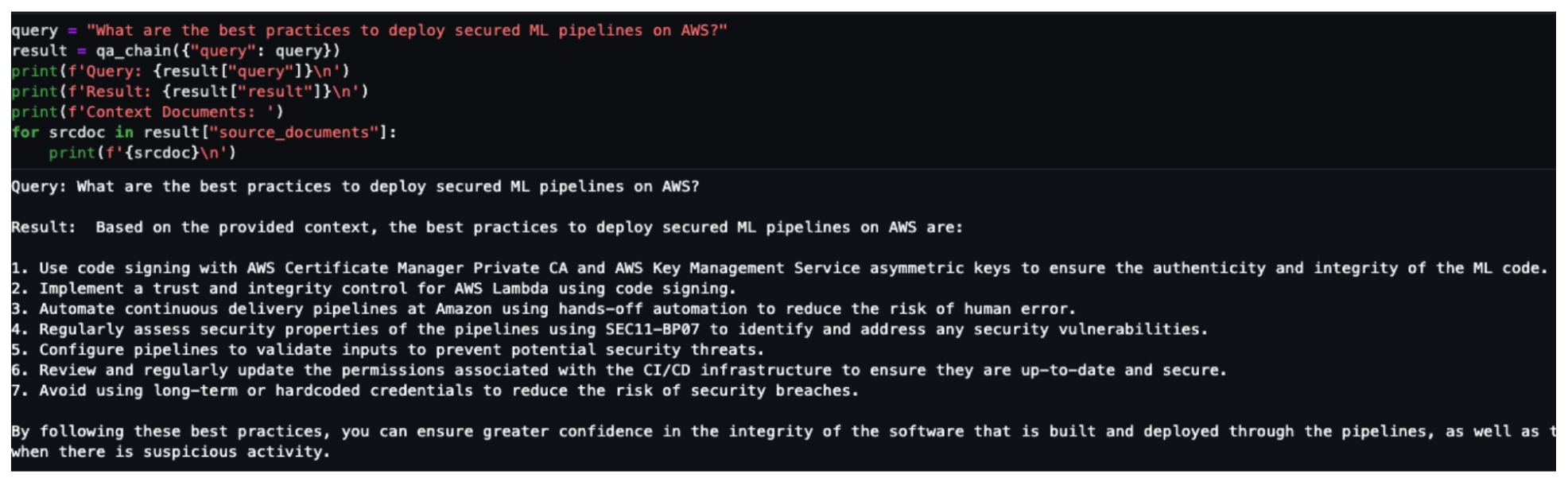Click the 'Context Documents' print line
This screenshot has height=482, width=1568.
click(147, 112)
